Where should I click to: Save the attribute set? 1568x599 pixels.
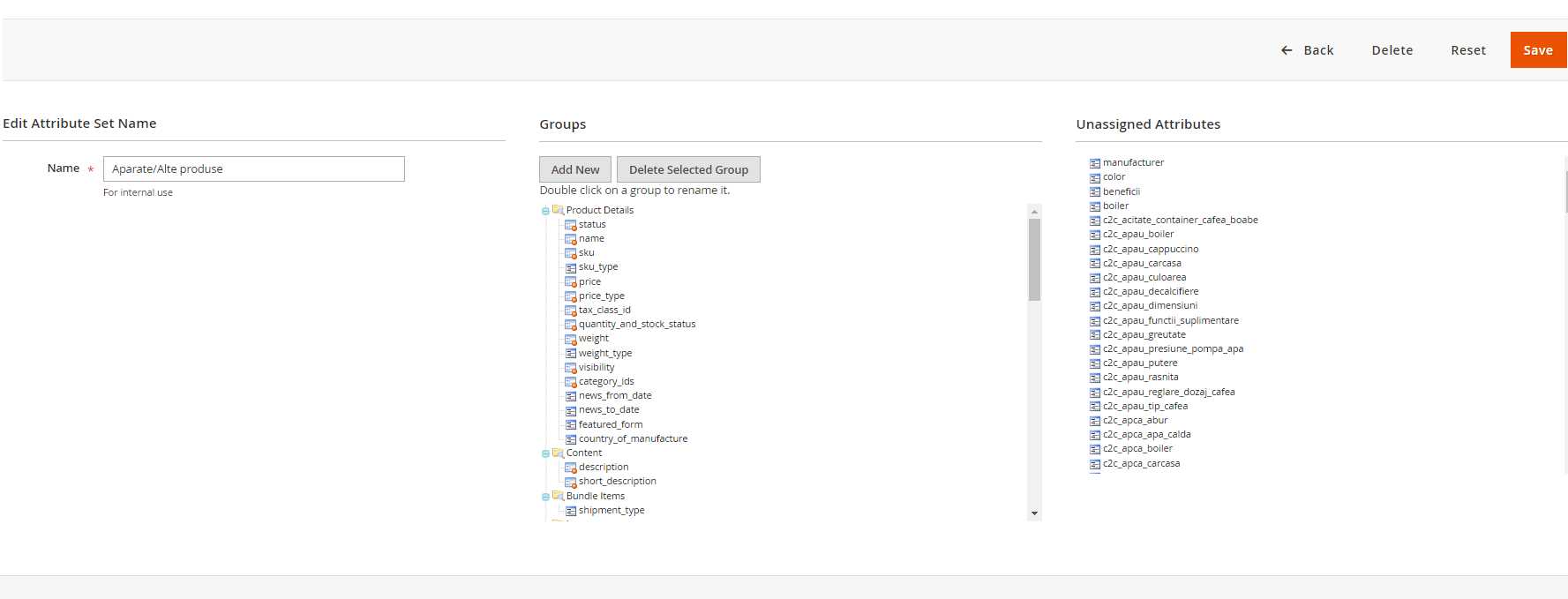click(x=1538, y=50)
